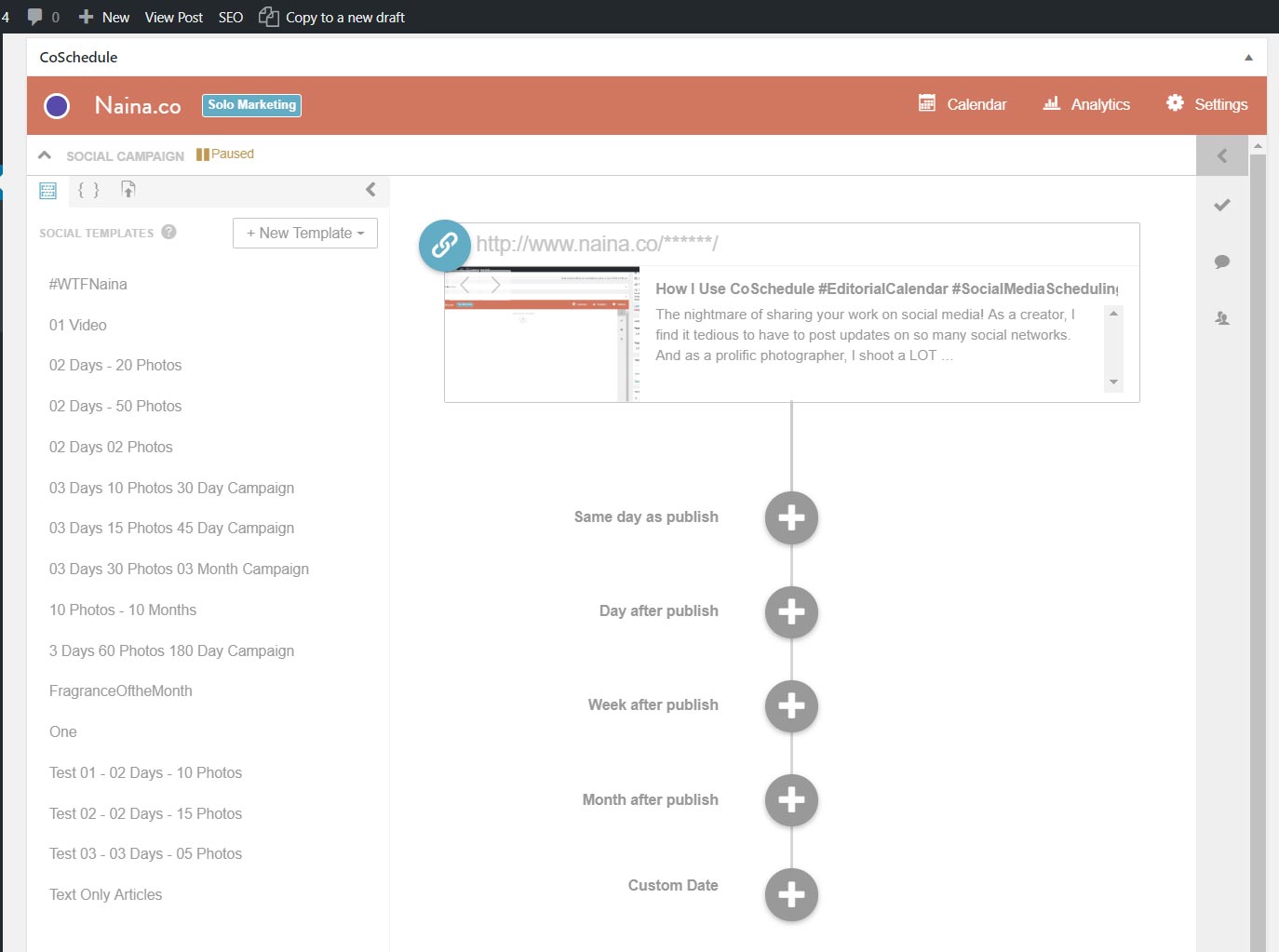Select 02 Days - 20 Photos template

pyautogui.click(x=115, y=365)
